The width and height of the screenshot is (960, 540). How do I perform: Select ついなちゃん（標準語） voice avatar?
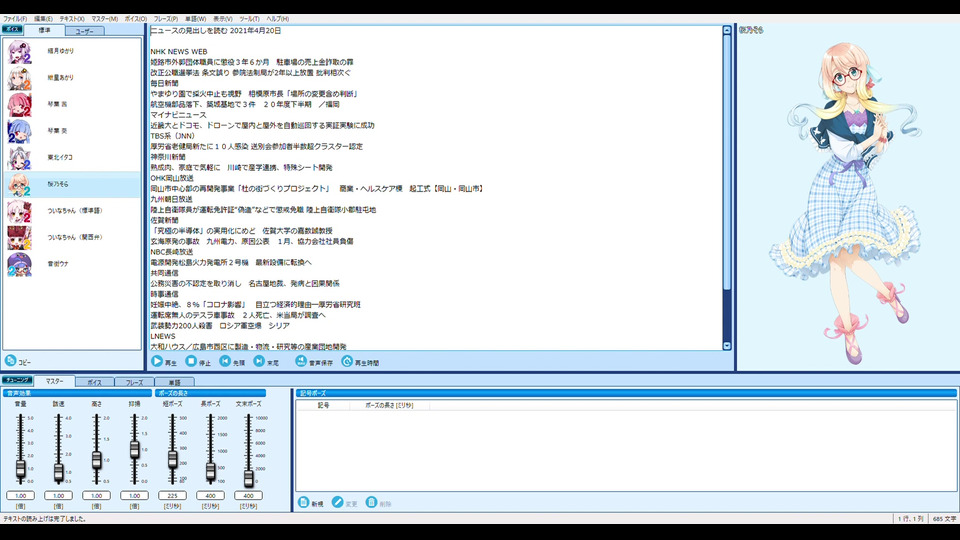[x=19, y=211]
